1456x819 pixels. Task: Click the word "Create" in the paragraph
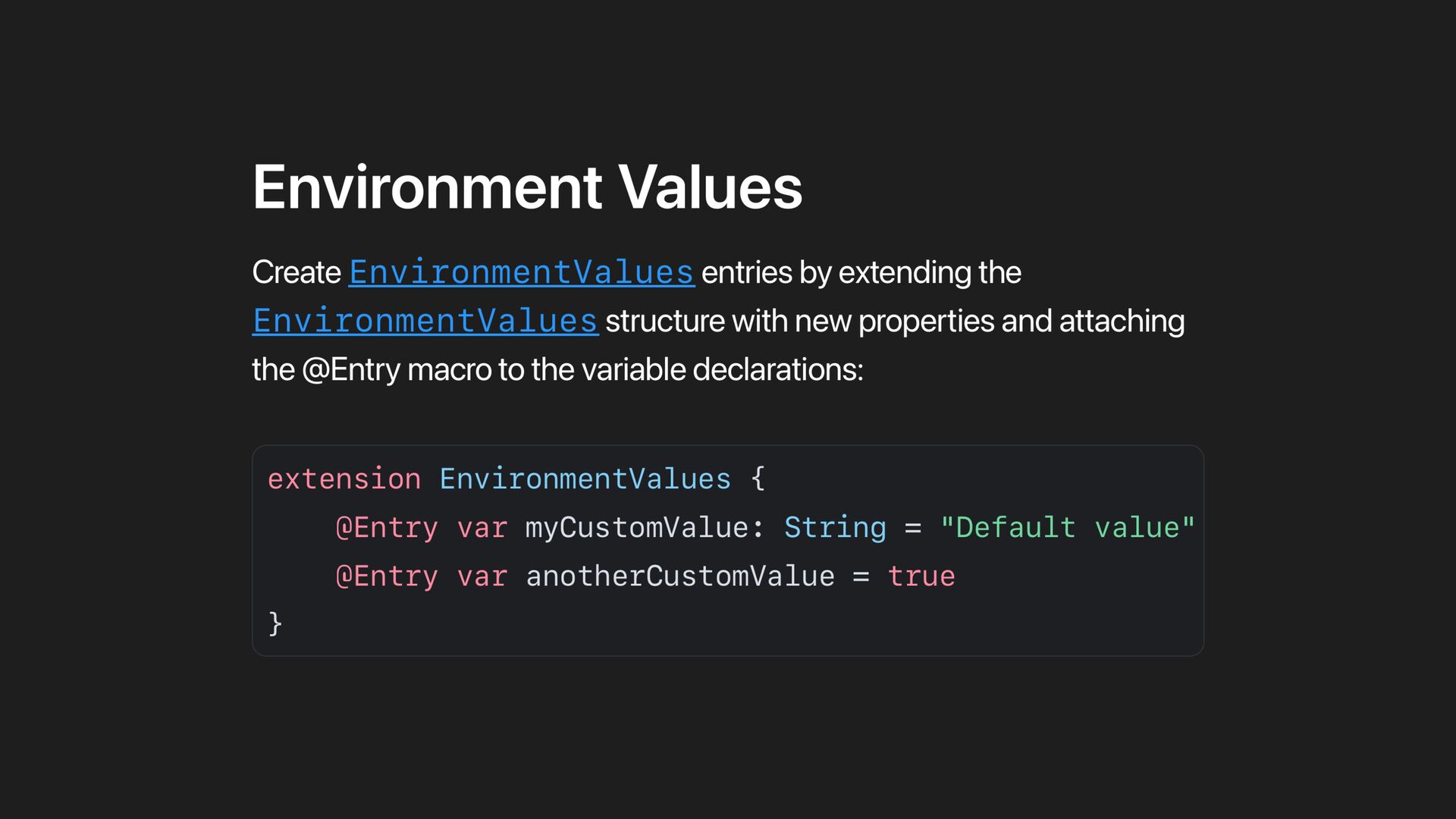tap(297, 273)
